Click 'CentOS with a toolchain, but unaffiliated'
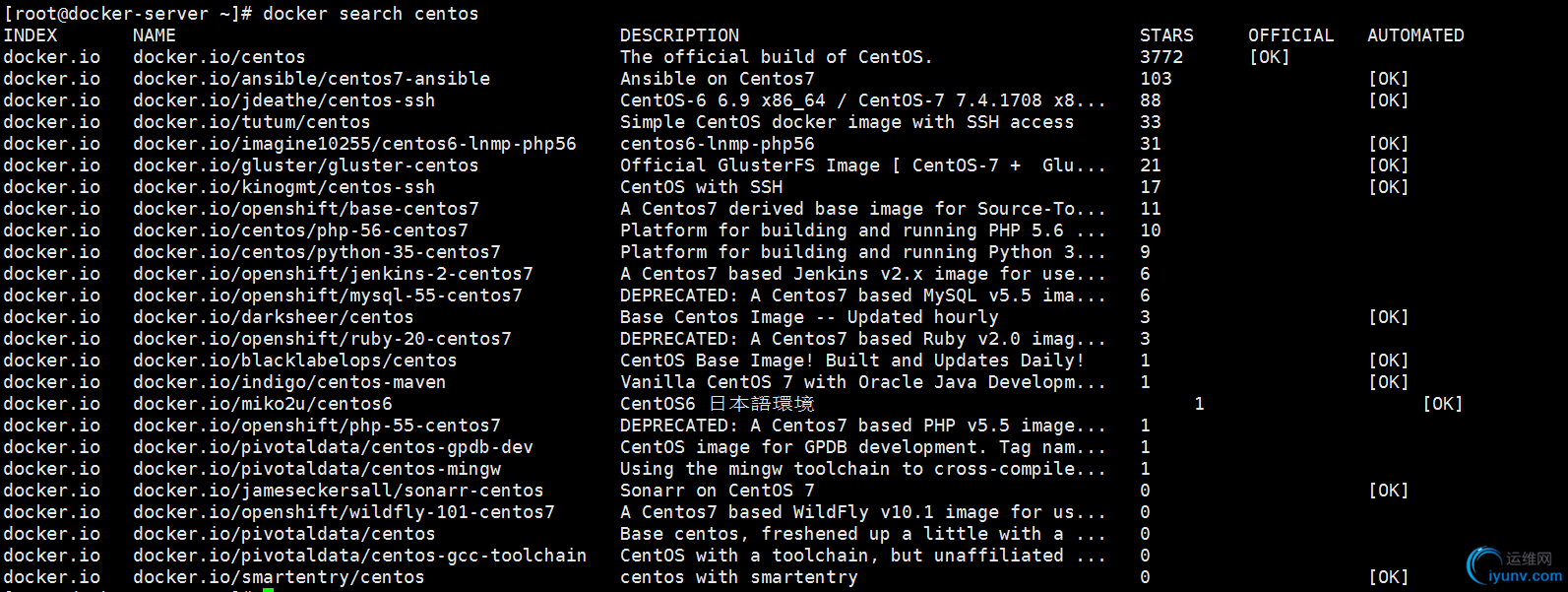 863,556
